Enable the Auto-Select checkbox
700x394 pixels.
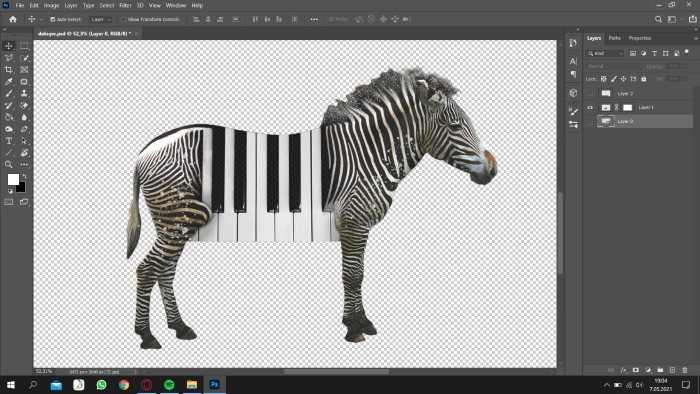pos(52,19)
